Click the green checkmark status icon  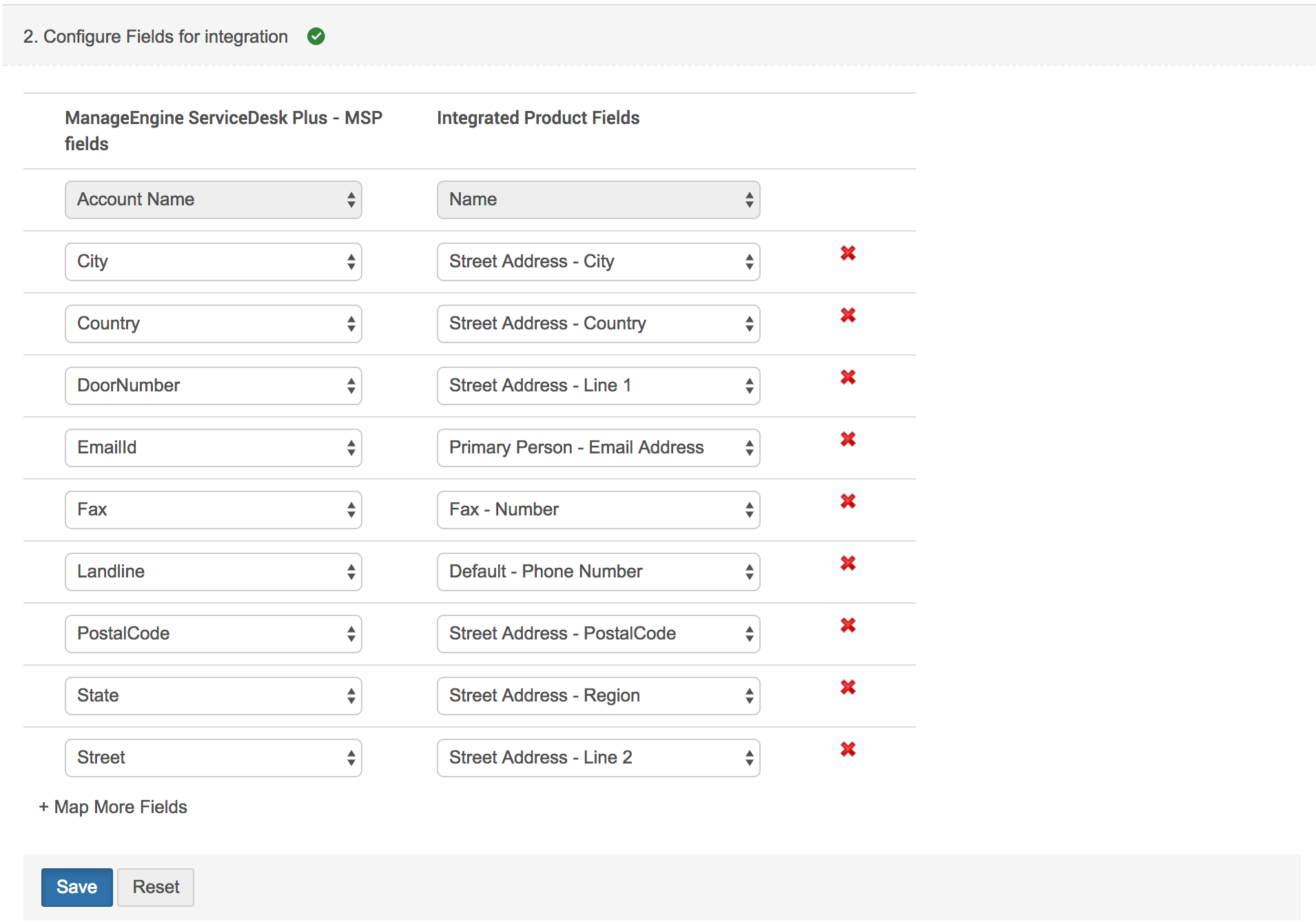point(316,37)
